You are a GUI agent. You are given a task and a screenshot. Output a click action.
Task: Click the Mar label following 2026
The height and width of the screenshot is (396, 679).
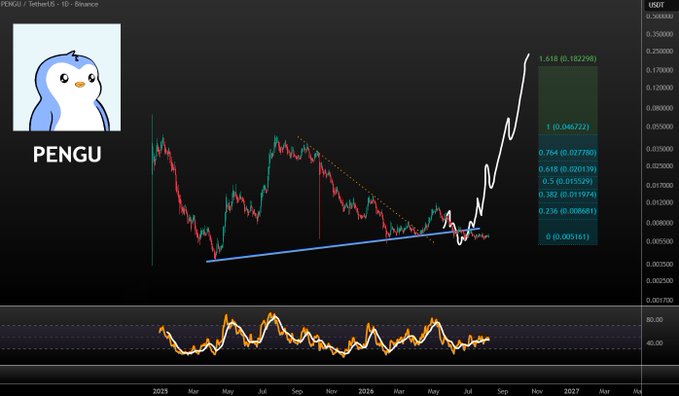coord(399,391)
